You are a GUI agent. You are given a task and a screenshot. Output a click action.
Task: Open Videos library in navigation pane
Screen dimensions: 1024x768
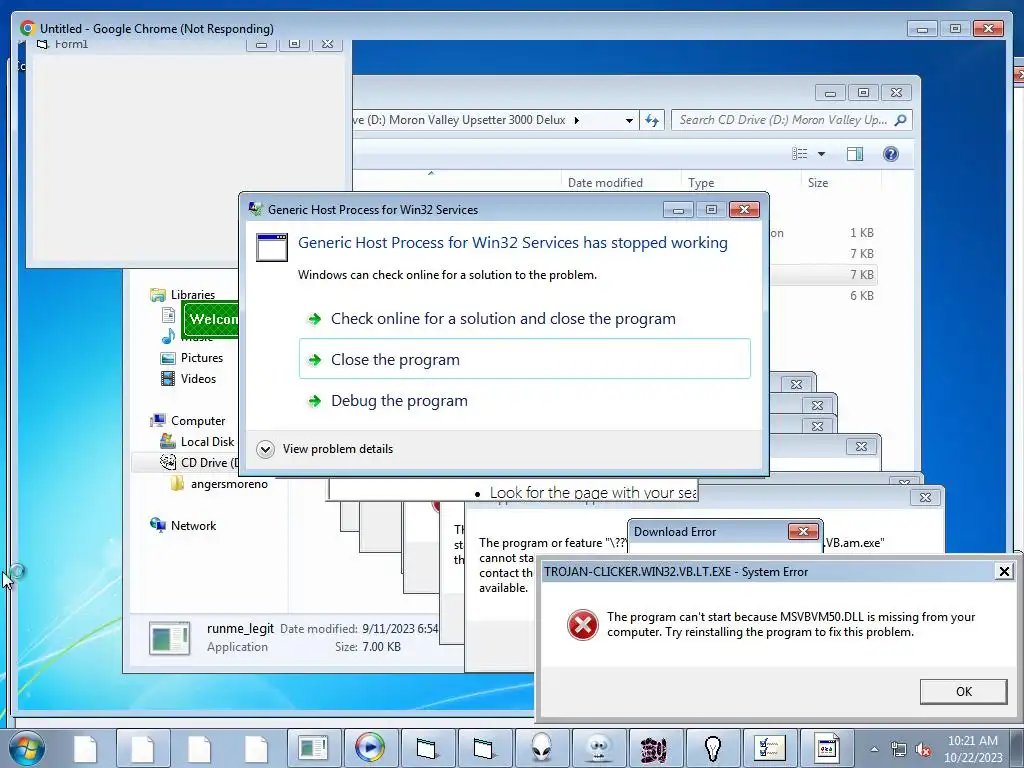pos(198,379)
